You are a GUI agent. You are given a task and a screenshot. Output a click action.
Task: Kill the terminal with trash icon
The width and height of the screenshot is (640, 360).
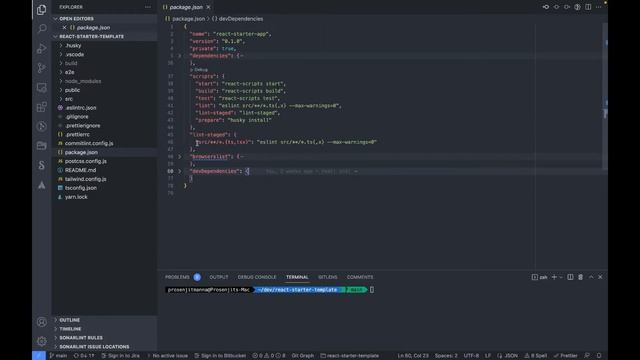pyautogui.click(x=580, y=277)
